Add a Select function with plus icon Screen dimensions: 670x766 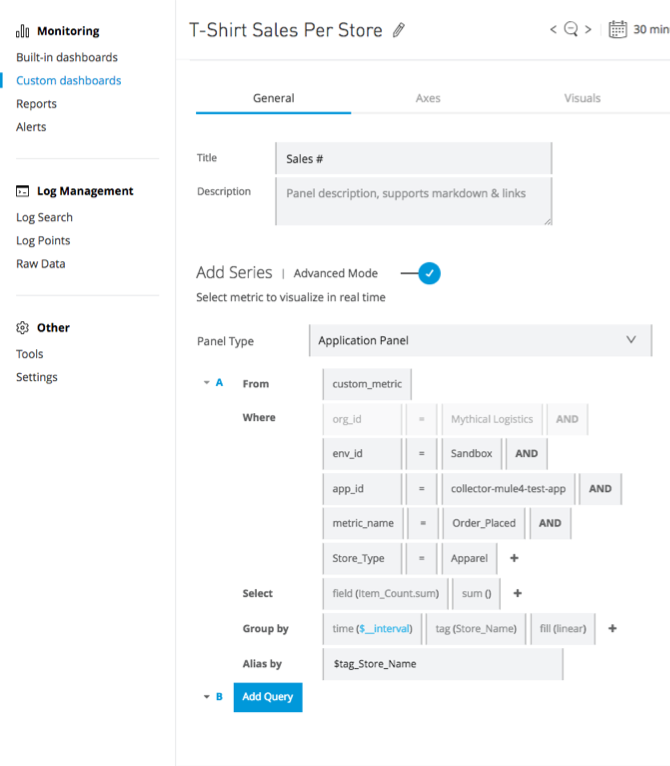(517, 593)
